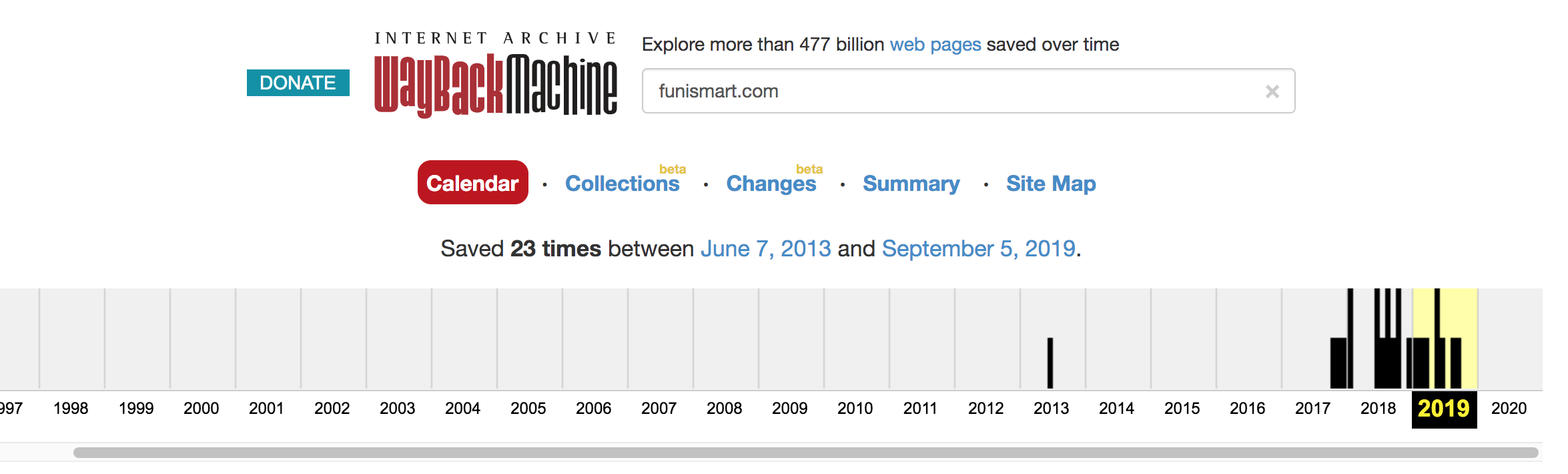The height and width of the screenshot is (474, 1568).
Task: Select year 2018 on the timeline
Action: pos(1378,408)
